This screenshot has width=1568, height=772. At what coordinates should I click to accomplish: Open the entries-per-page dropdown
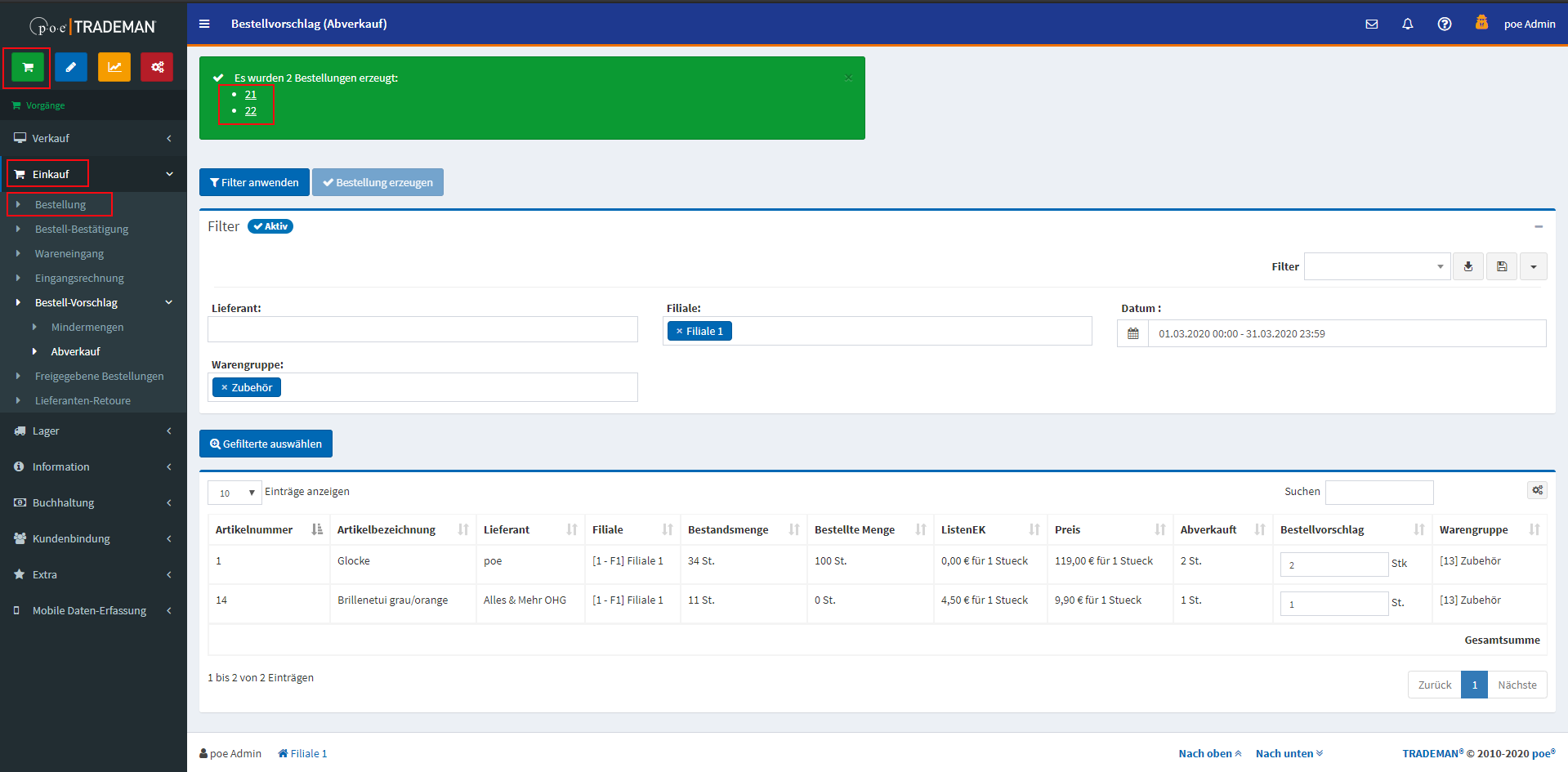pos(235,493)
